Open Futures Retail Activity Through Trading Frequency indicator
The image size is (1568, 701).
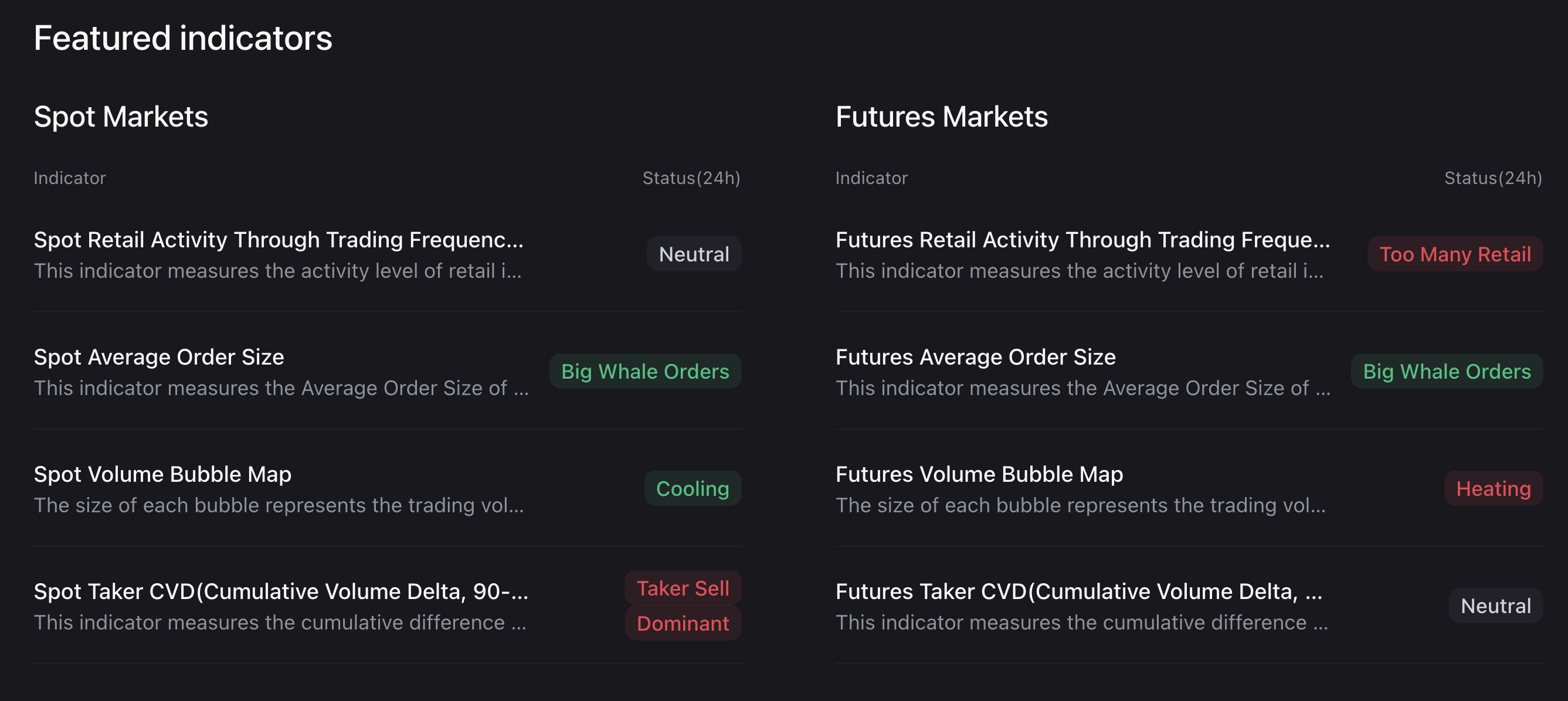click(1082, 240)
